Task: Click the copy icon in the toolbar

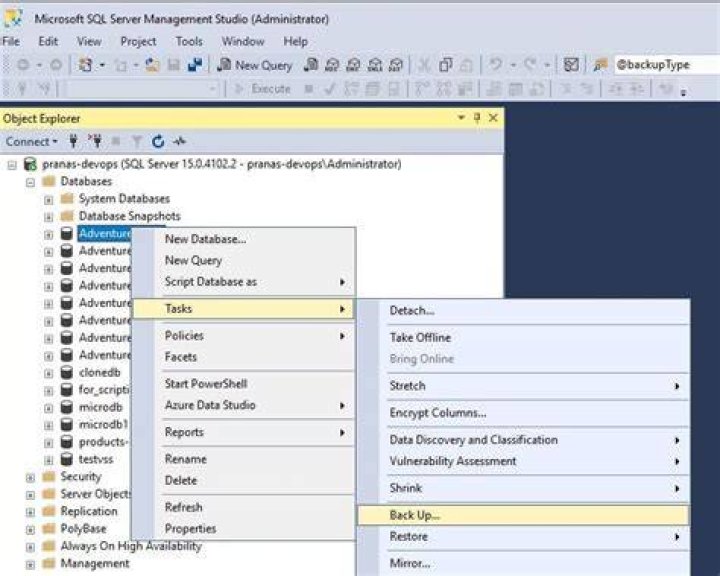Action: (x=445, y=65)
